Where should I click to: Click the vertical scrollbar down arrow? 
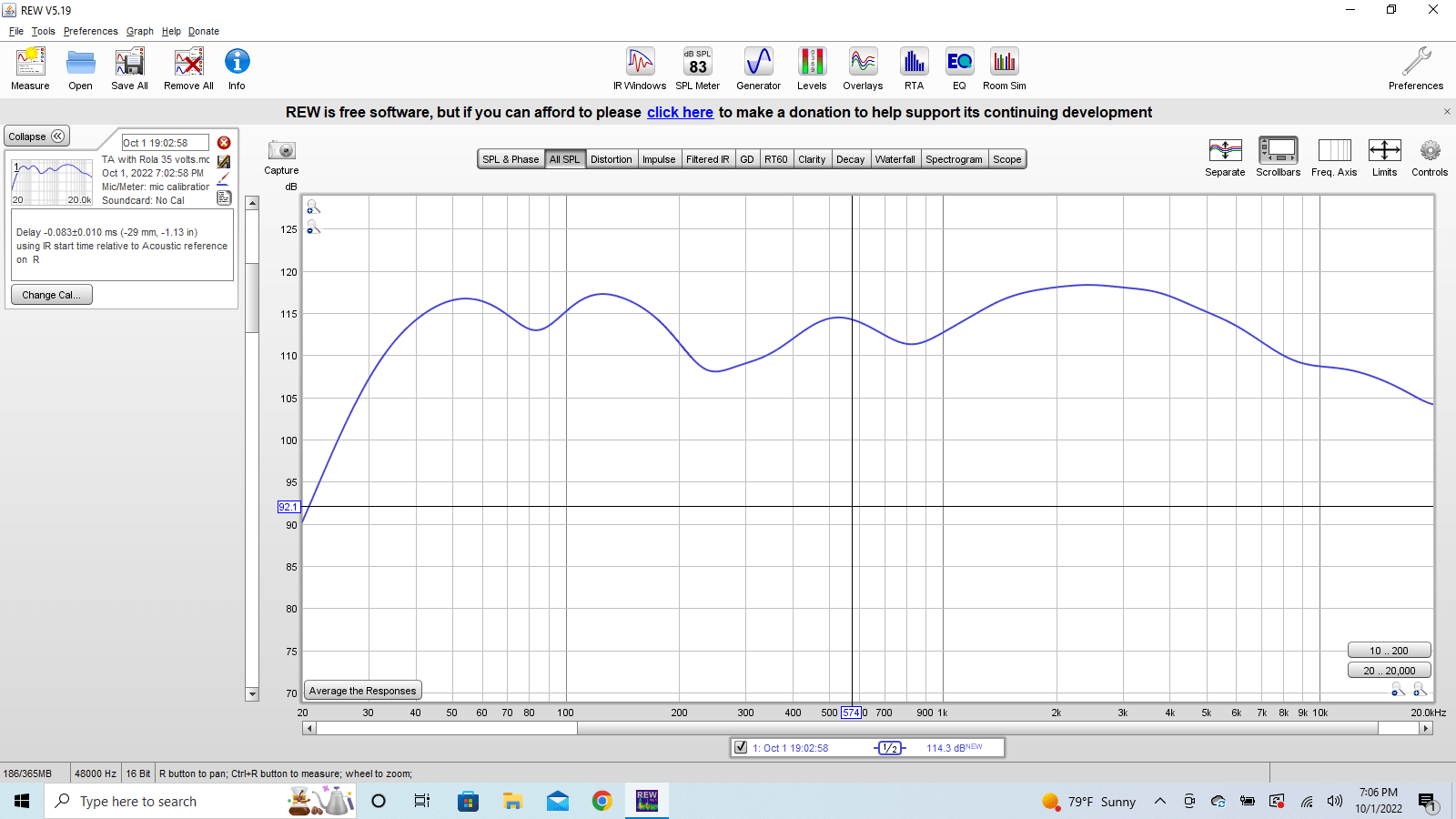(252, 694)
